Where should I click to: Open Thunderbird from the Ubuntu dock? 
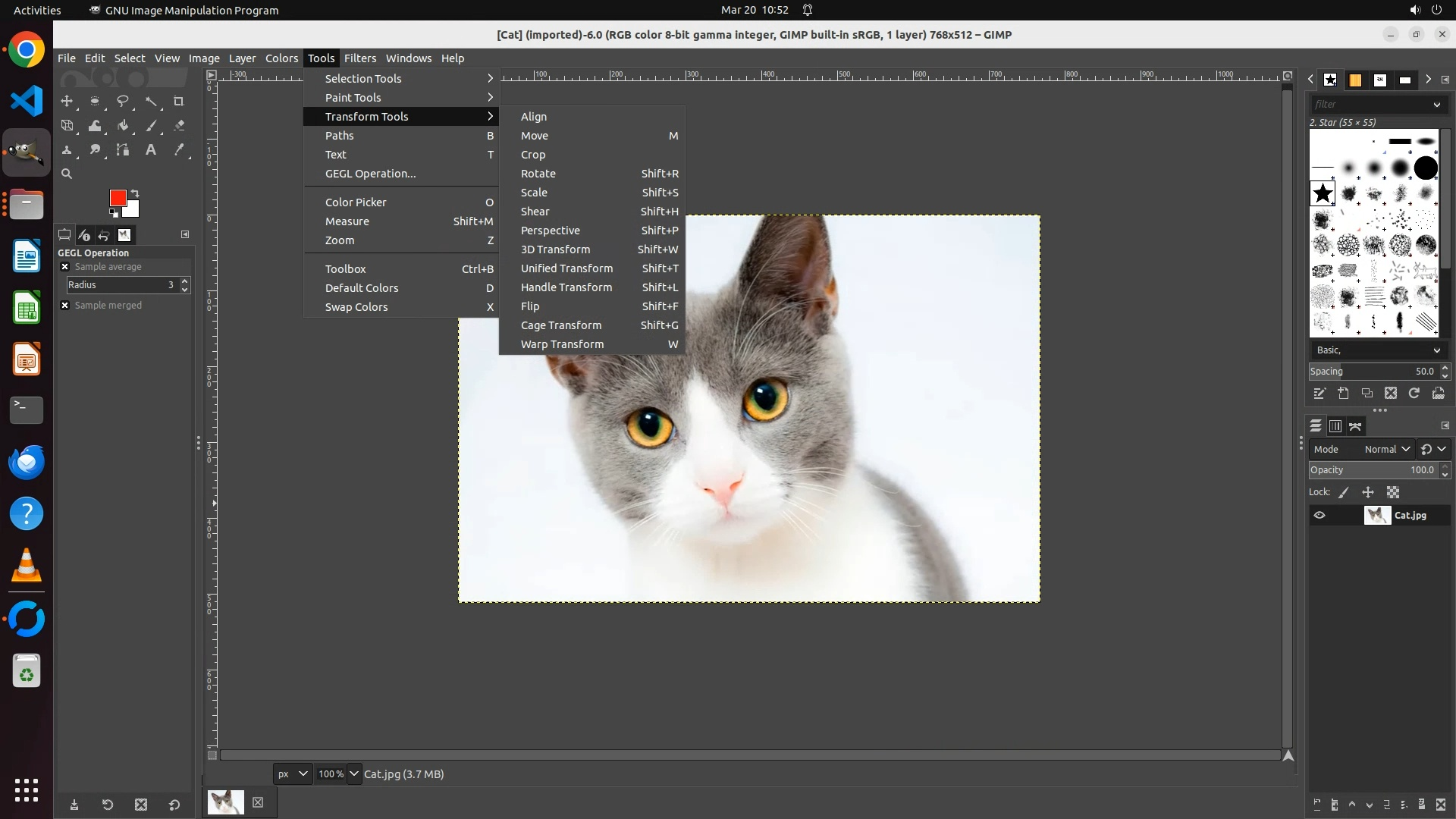tap(27, 462)
